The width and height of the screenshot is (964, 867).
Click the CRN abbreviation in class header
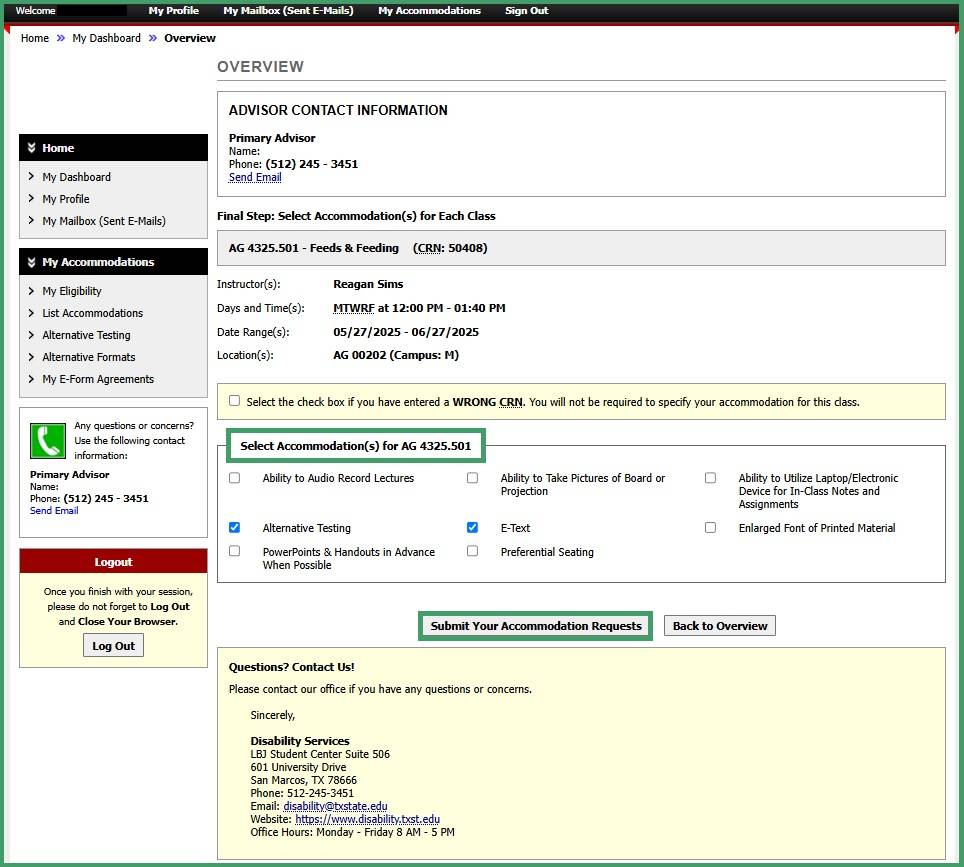click(x=430, y=248)
